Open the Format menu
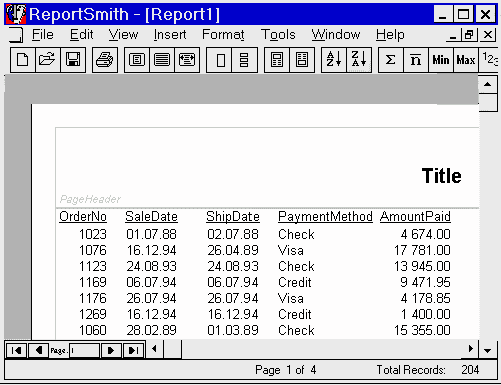Image resolution: width=501 pixels, height=385 pixels. click(x=223, y=35)
